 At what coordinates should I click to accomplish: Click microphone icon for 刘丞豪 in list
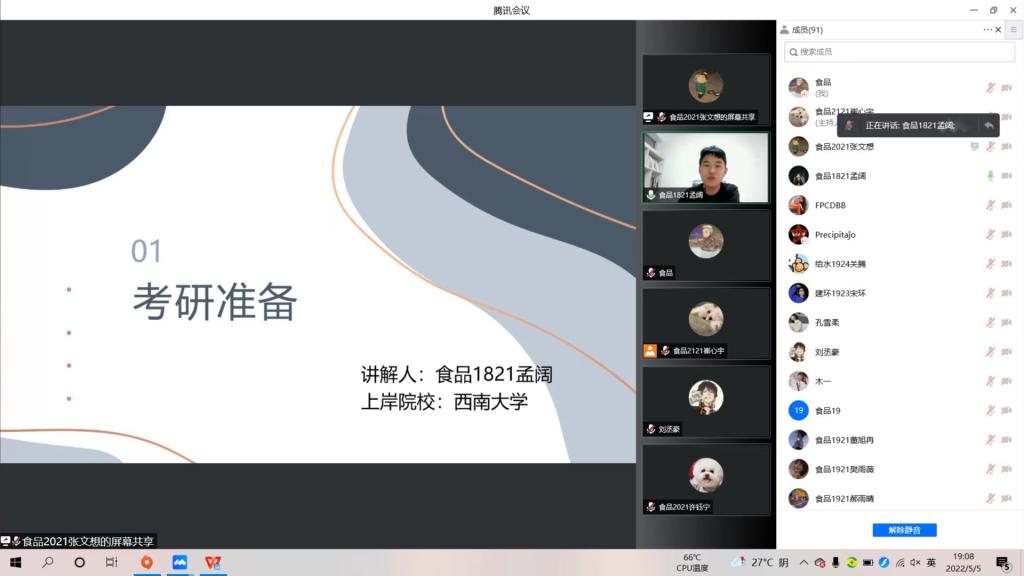click(991, 352)
